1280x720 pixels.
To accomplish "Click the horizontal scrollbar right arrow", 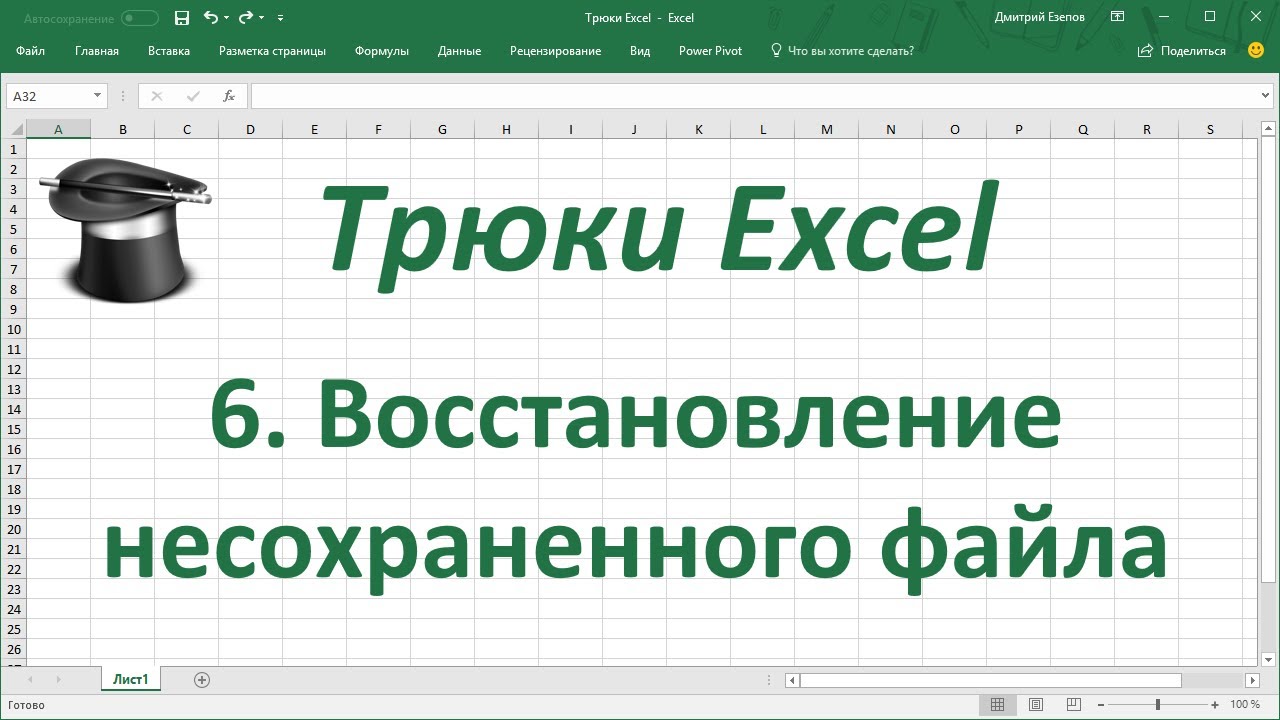I will (1252, 680).
